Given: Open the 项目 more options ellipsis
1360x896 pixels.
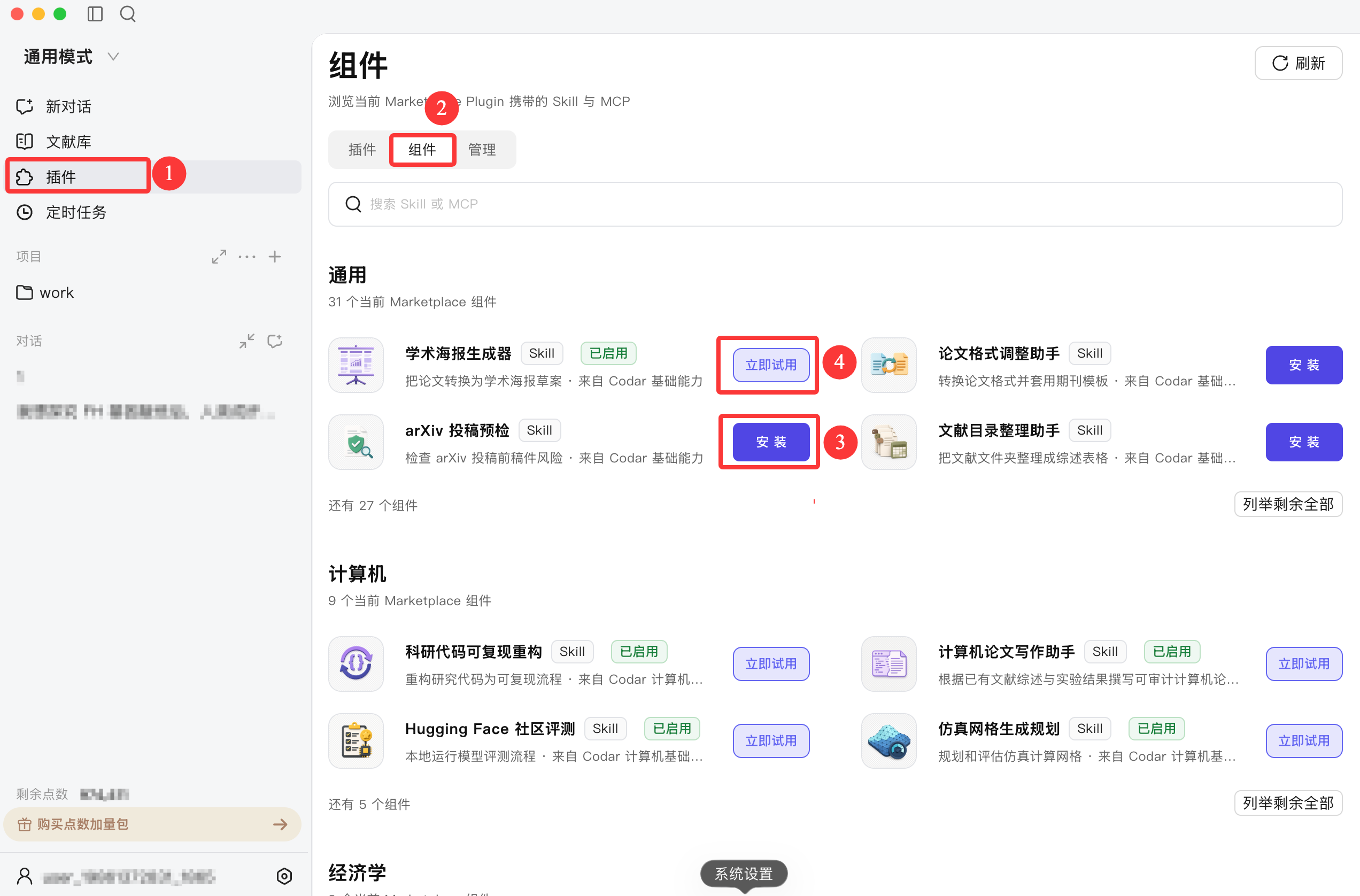Looking at the screenshot, I should click(247, 257).
